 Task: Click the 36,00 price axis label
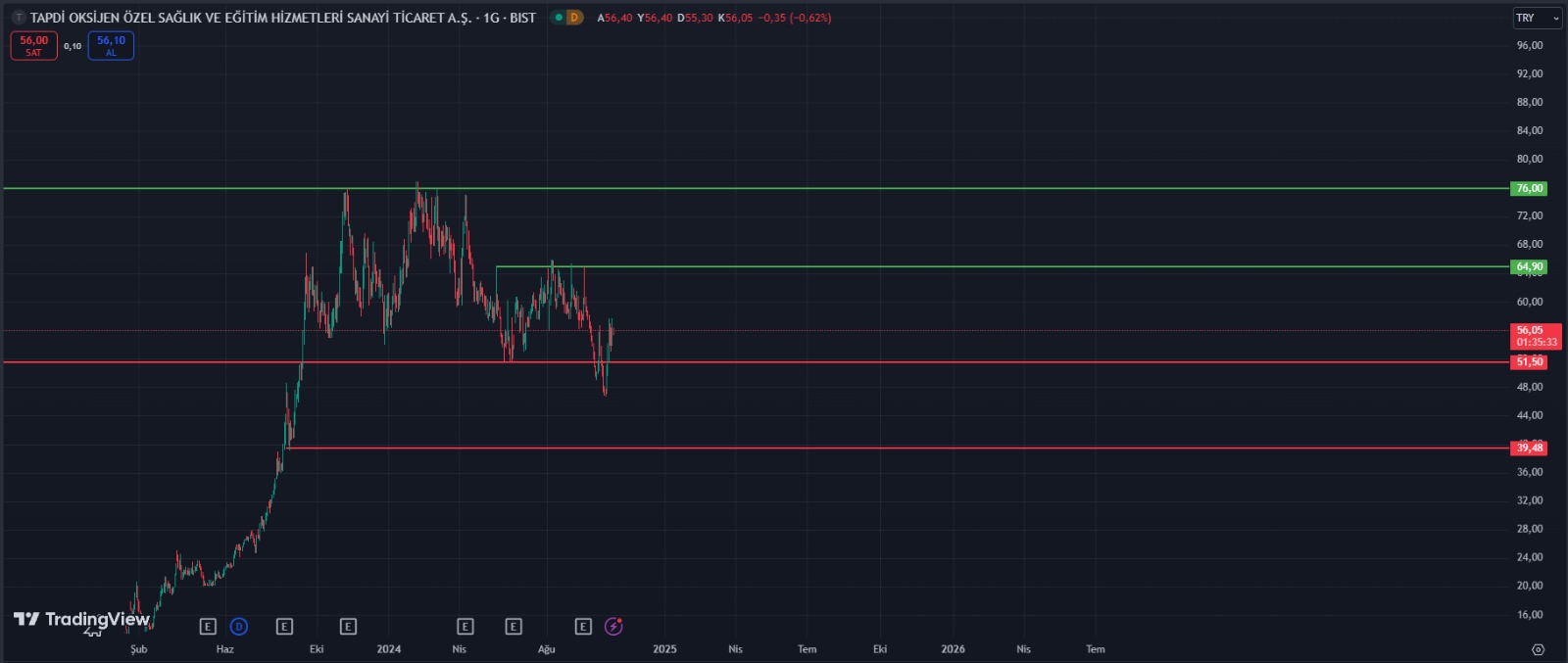click(1529, 472)
